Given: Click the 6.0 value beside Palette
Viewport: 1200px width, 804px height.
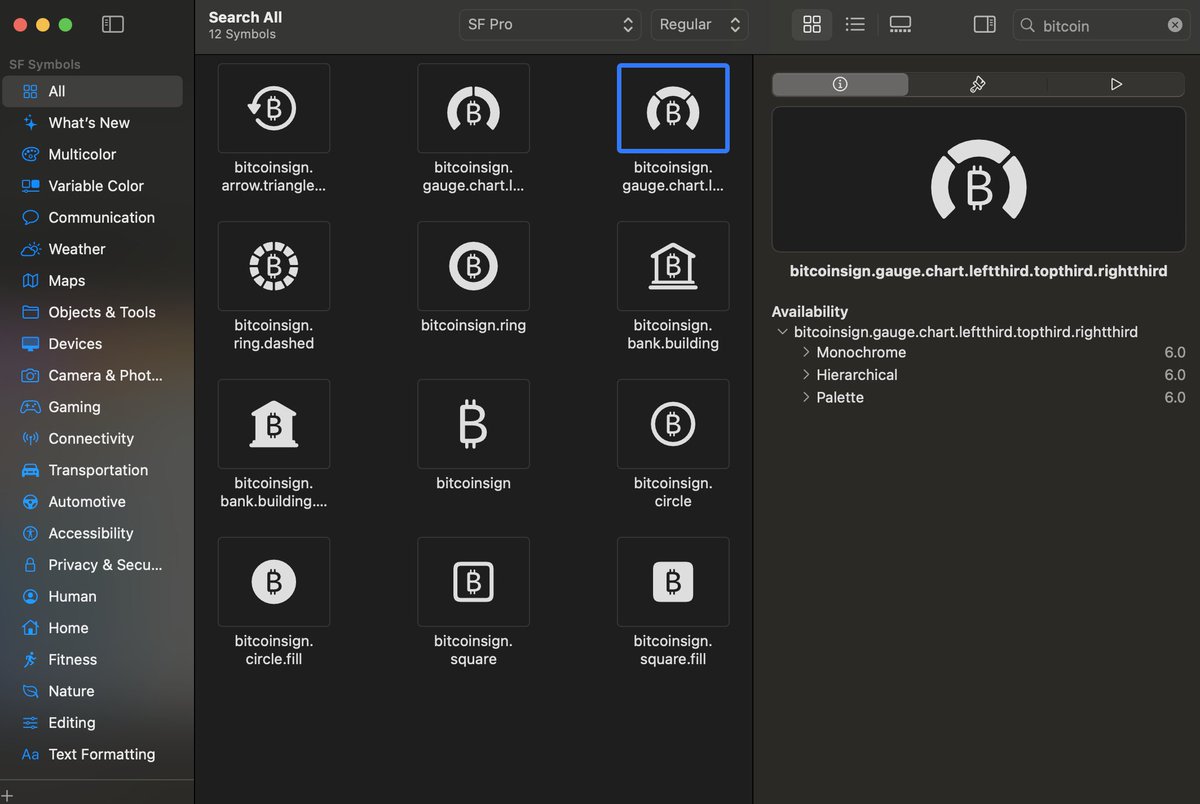Looking at the screenshot, I should click(1175, 397).
